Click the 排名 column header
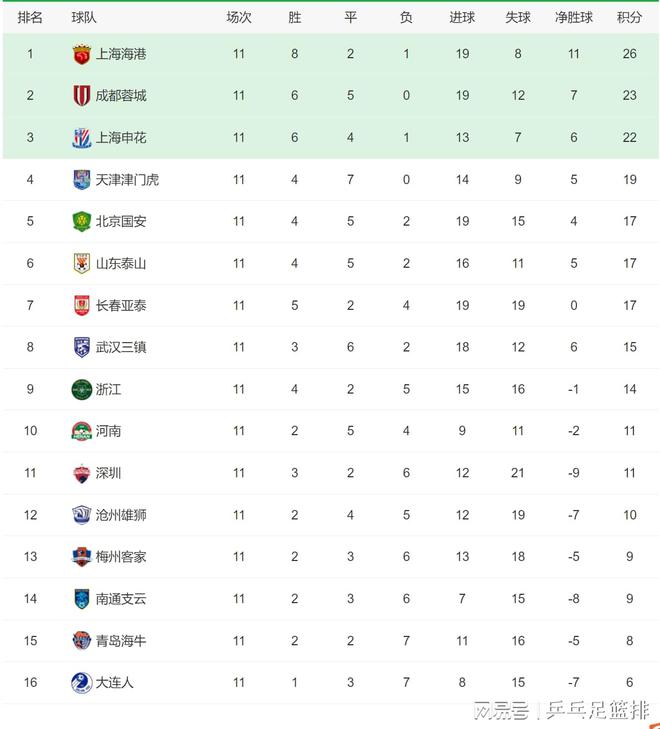This screenshot has height=729, width=660. (x=30, y=18)
